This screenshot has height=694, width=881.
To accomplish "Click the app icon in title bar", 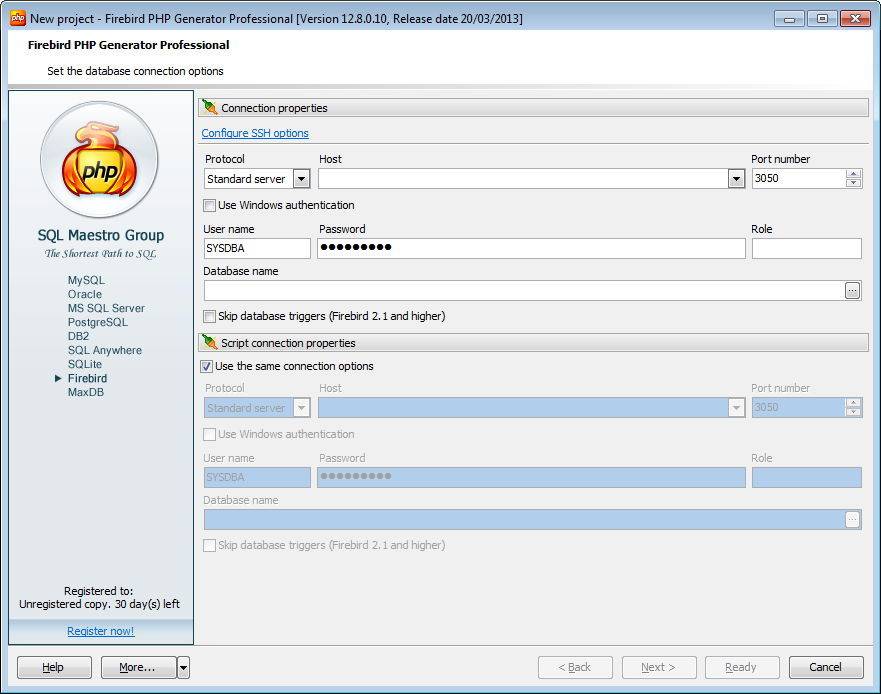I will (18, 19).
